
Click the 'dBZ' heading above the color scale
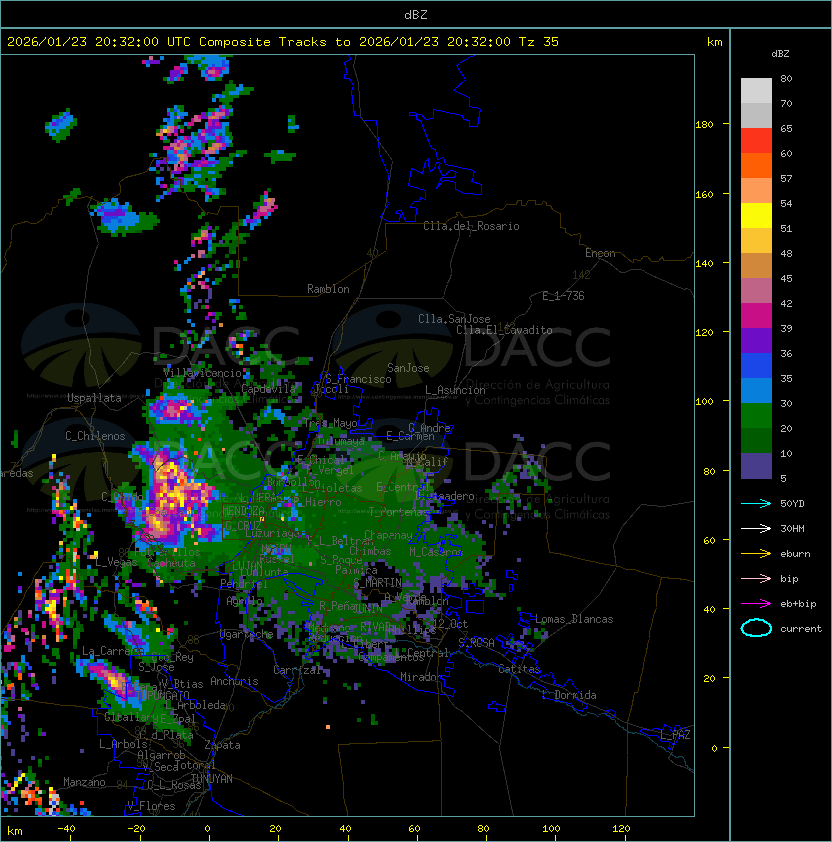780,54
